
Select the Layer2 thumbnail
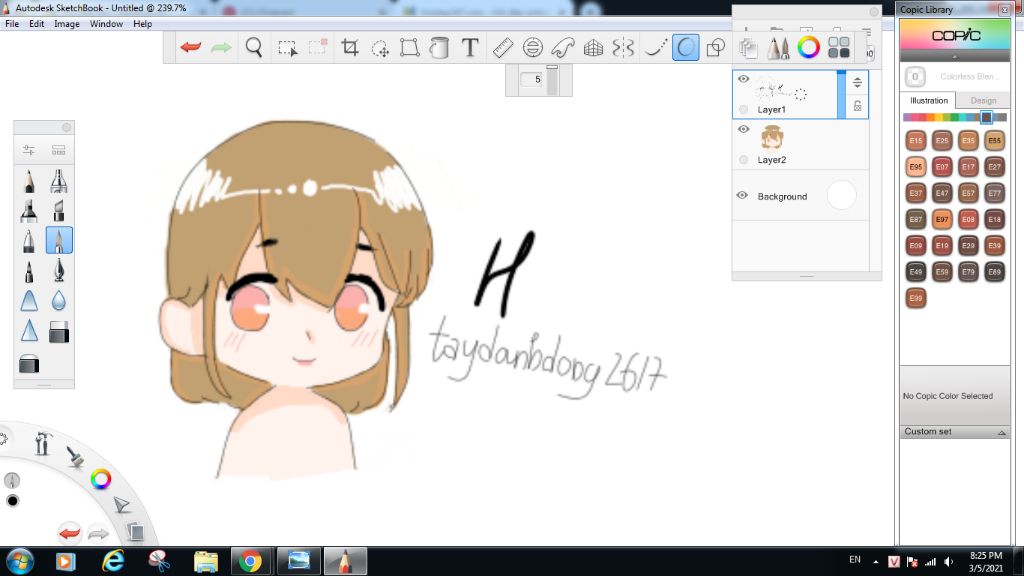(772, 138)
